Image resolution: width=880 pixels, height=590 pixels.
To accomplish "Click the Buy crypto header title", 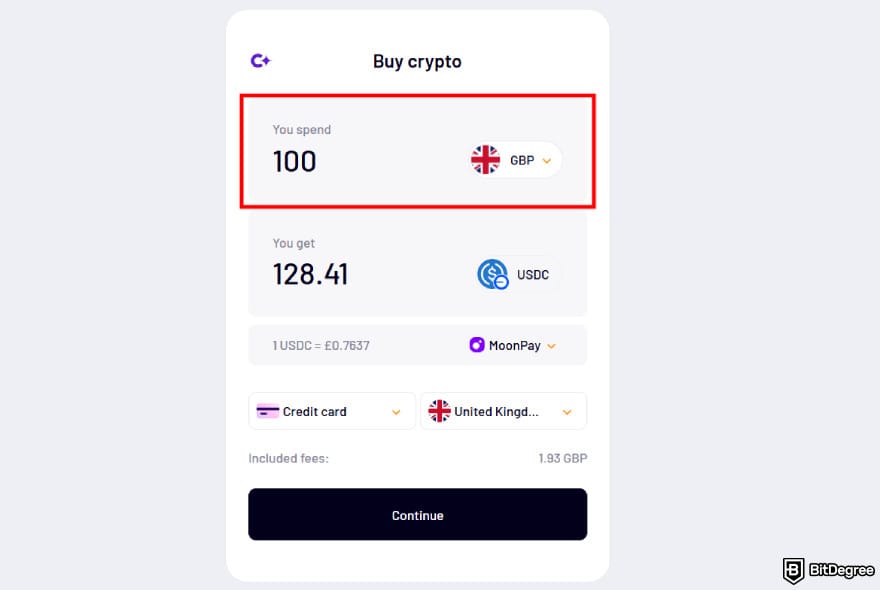I will point(417,61).
